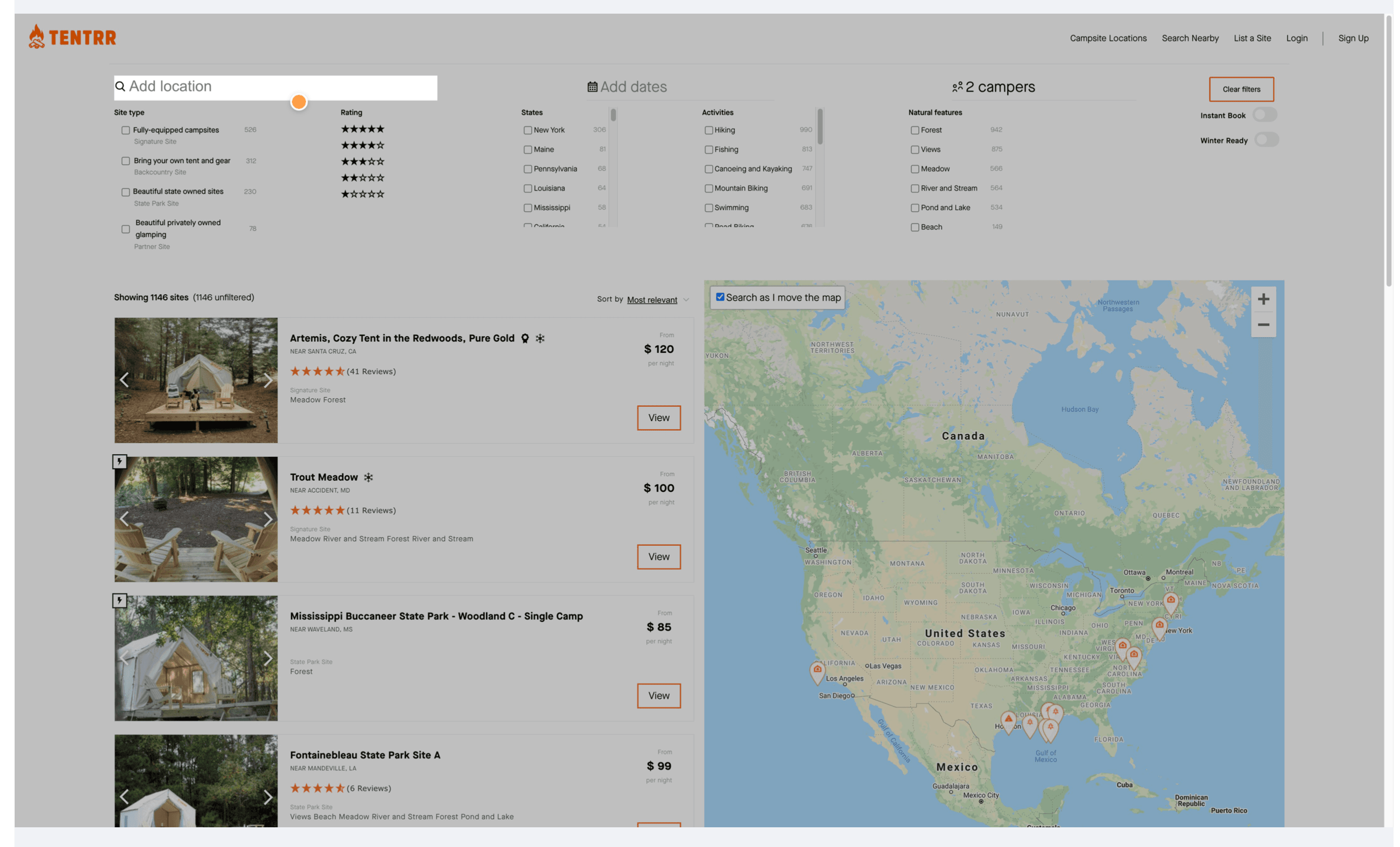Viewport: 1400px width, 847px height.
Task: Uncheck Search as I move the map
Action: coord(719,297)
